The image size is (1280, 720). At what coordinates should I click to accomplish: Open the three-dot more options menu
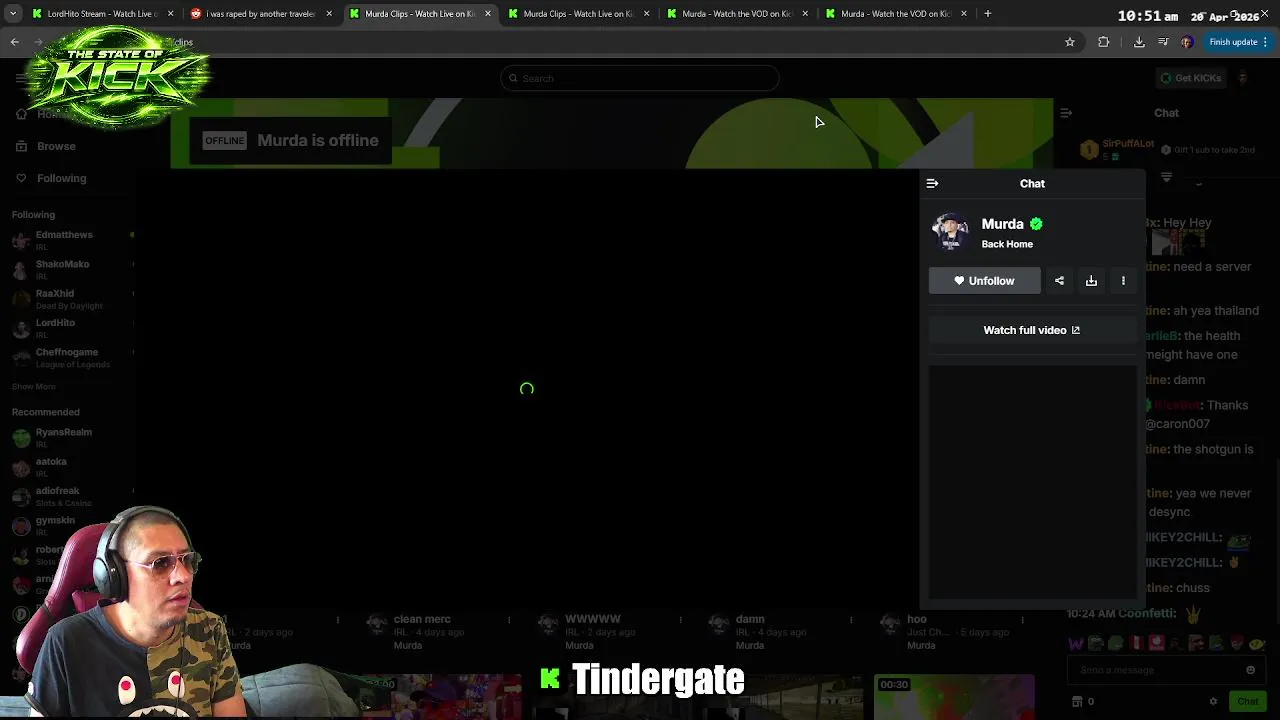tap(1123, 281)
